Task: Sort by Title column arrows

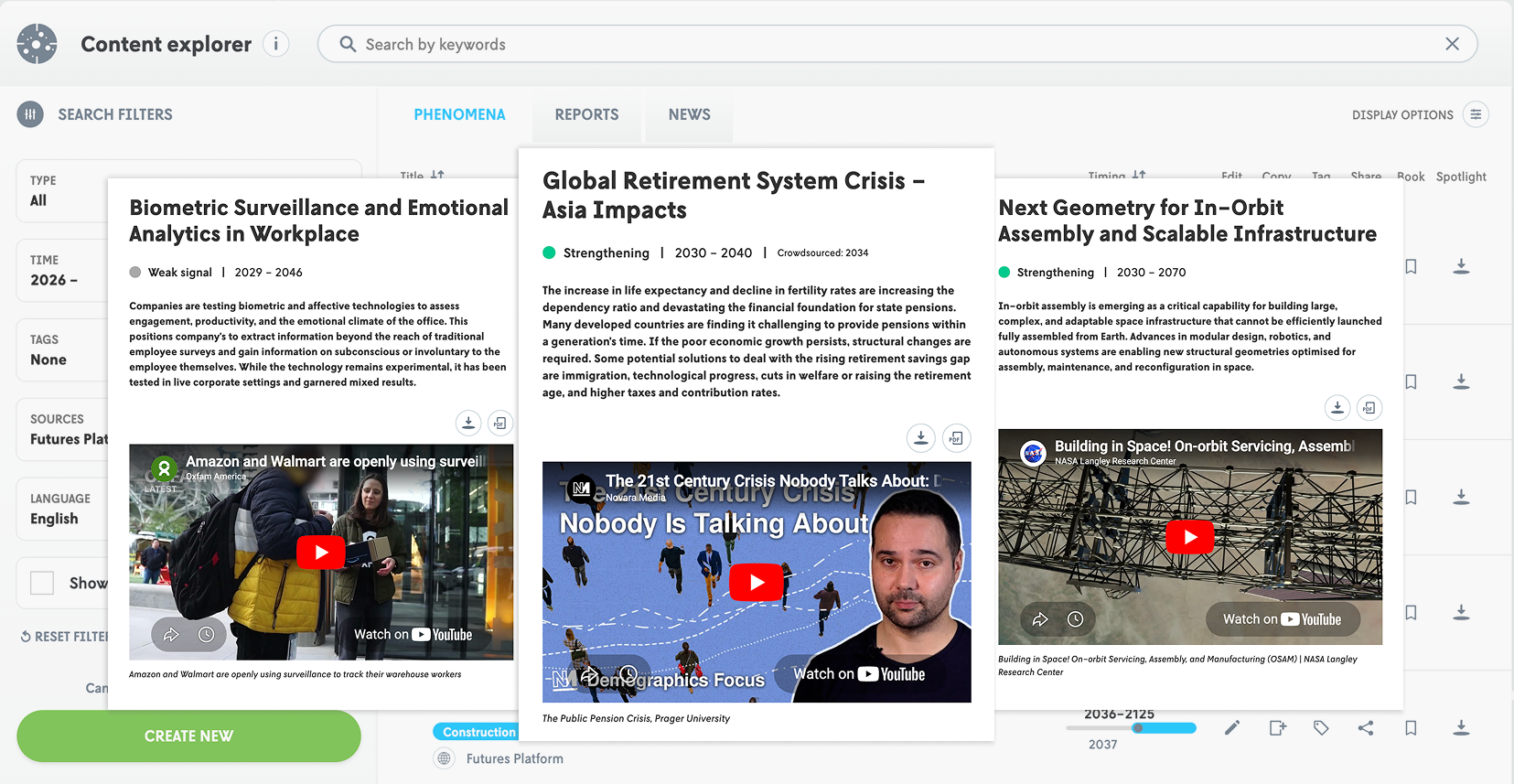Action: [437, 174]
